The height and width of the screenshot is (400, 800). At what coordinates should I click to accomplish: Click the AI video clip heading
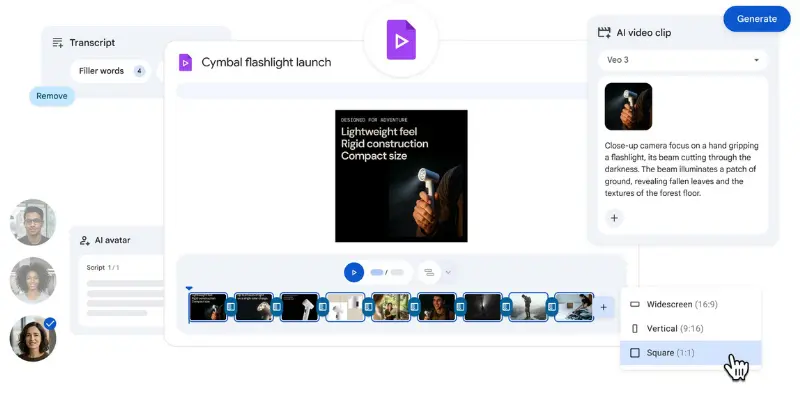pyautogui.click(x=644, y=33)
